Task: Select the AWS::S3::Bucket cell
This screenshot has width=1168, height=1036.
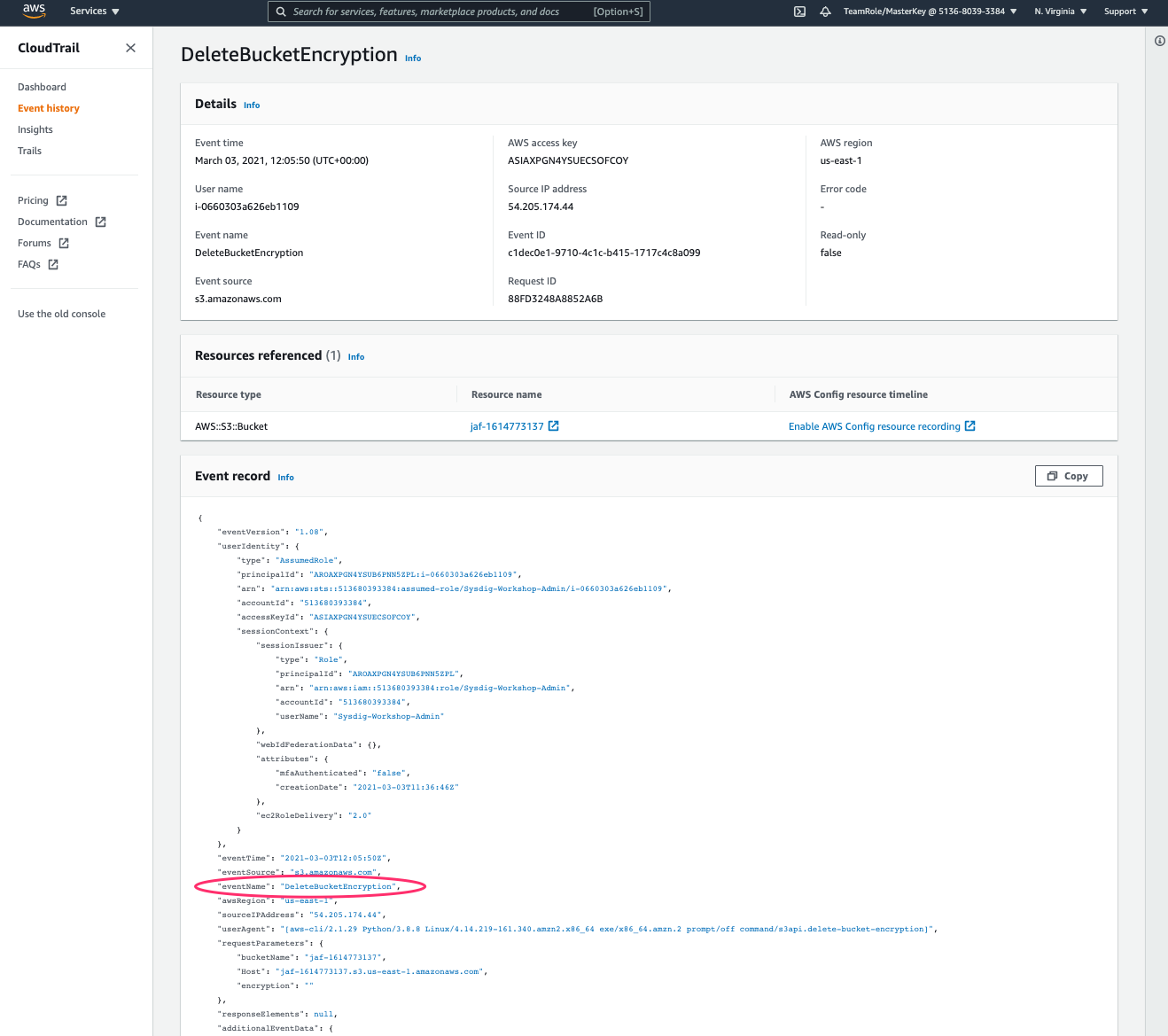Action: [231, 426]
